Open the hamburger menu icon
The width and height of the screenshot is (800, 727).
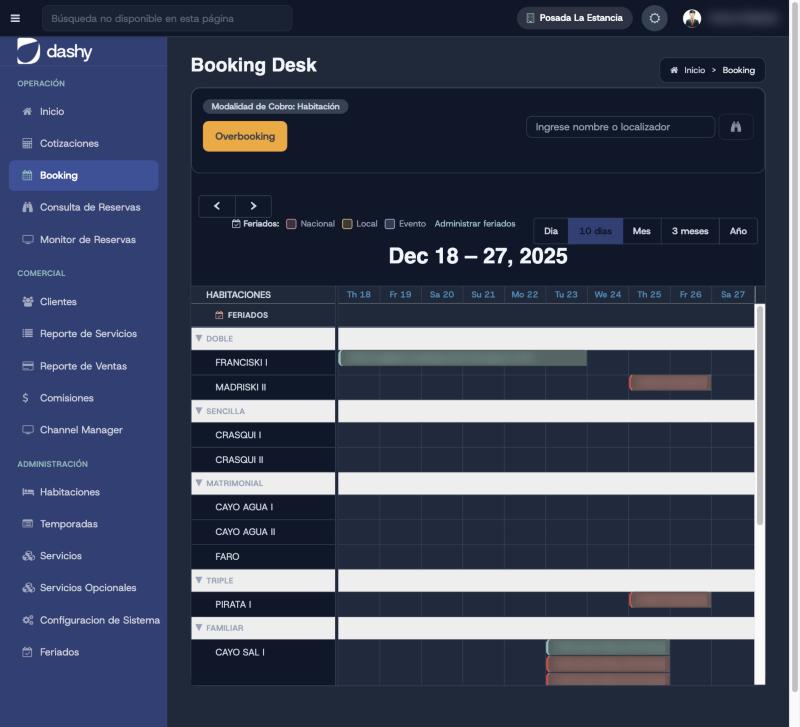[x=15, y=18]
